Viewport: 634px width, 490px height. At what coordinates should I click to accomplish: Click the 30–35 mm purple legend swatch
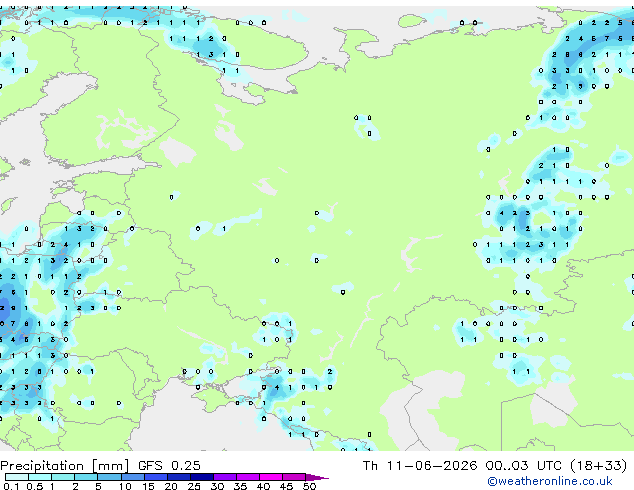click(x=225, y=477)
